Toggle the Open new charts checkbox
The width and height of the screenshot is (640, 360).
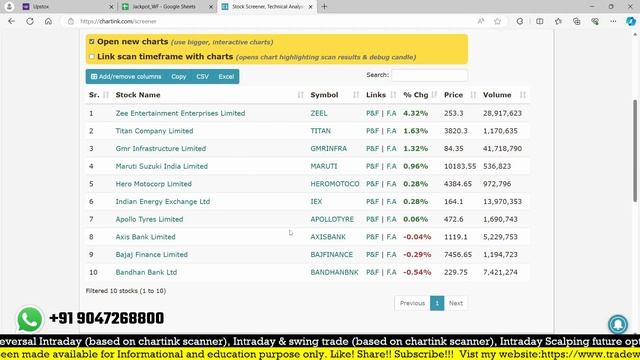92,42
